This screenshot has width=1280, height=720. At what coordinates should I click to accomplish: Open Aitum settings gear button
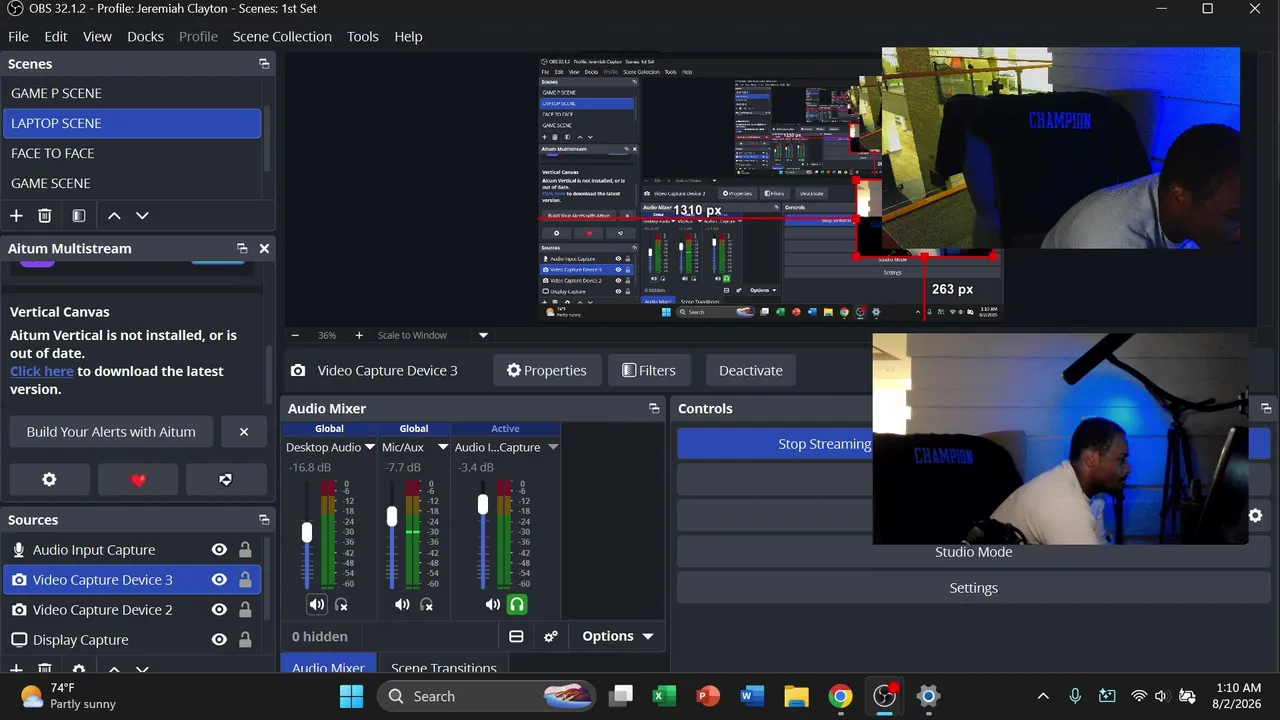click(49, 480)
